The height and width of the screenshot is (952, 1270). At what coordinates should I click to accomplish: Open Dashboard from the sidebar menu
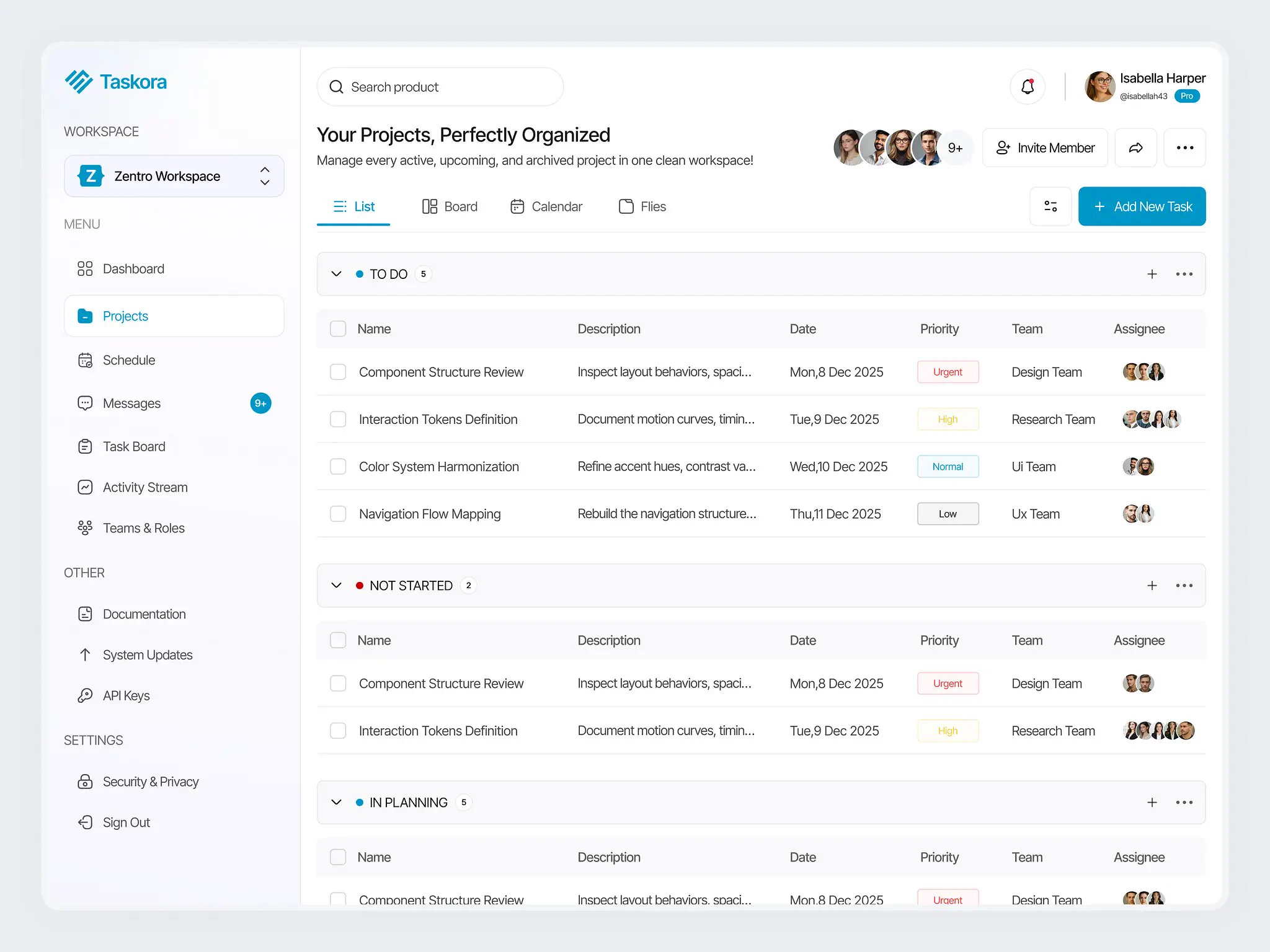click(121, 268)
